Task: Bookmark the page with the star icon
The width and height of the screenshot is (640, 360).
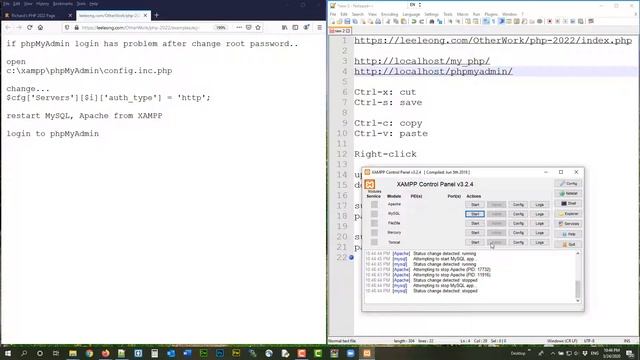Action: pyautogui.click(x=258, y=27)
